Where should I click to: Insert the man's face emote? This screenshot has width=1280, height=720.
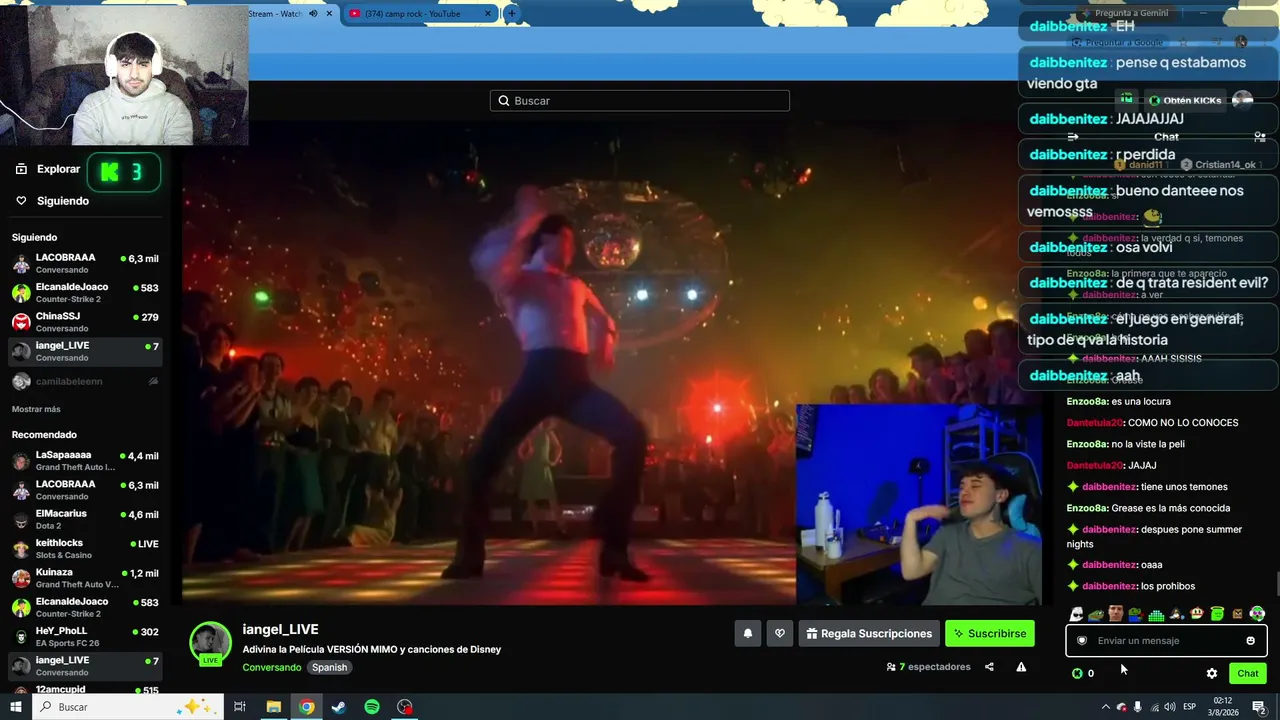click(x=1116, y=614)
